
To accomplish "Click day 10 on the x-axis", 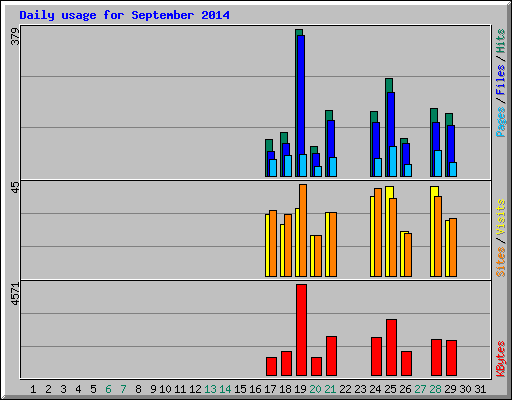I will point(165,389).
